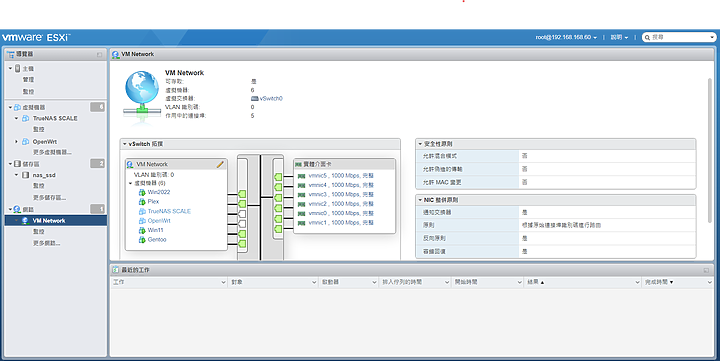
Task: Collapse the 儲存區 storage node
Action: click(x=10, y=164)
